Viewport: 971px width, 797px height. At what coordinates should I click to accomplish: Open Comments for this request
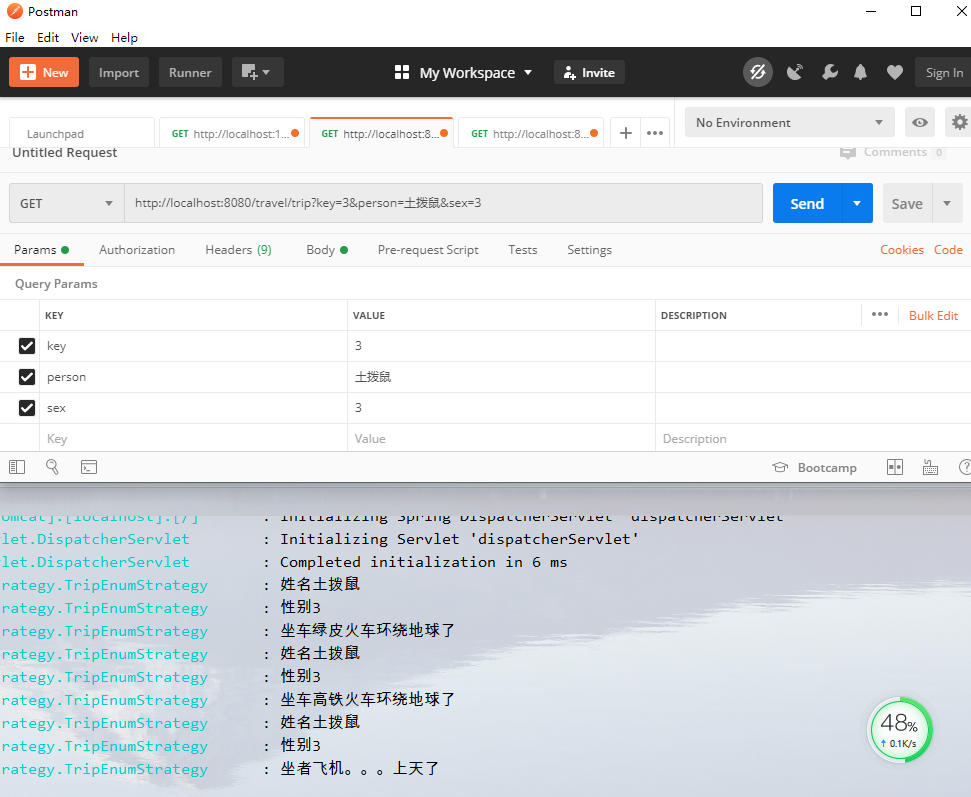point(893,152)
